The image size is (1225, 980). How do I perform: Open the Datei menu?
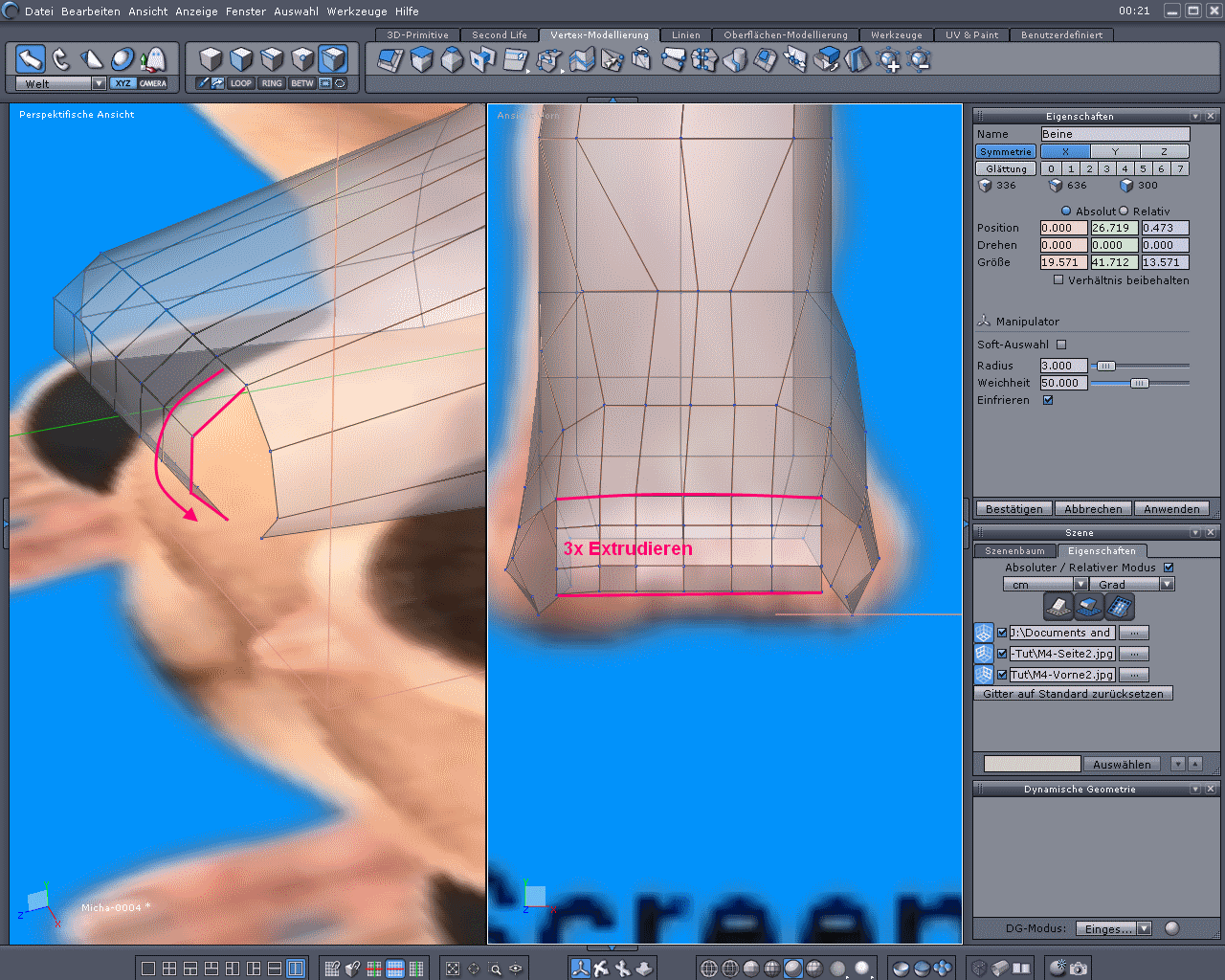coord(39,11)
